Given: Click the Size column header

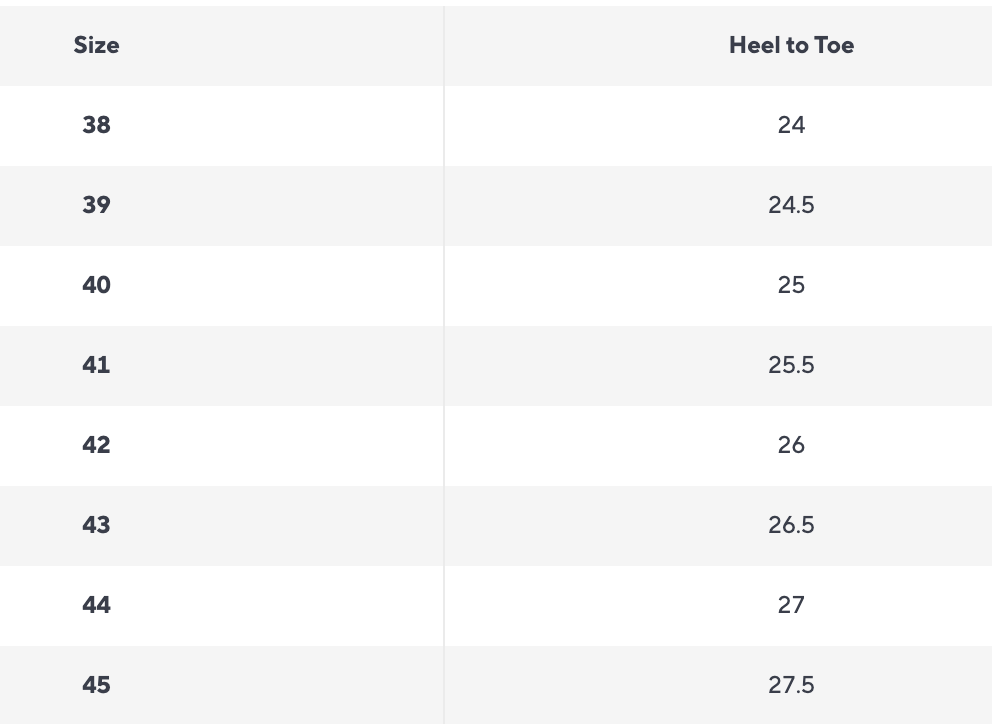Looking at the screenshot, I should click(x=96, y=45).
